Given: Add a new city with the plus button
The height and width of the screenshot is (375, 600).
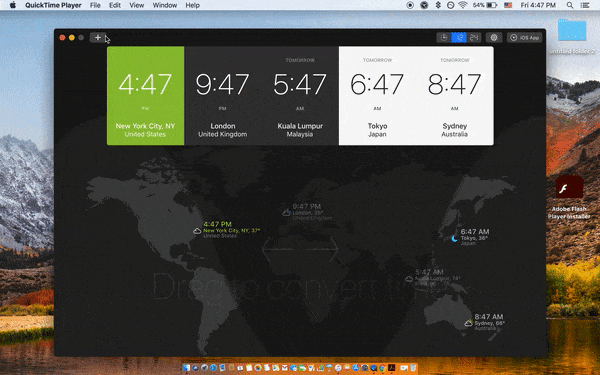Looking at the screenshot, I should [x=98, y=38].
